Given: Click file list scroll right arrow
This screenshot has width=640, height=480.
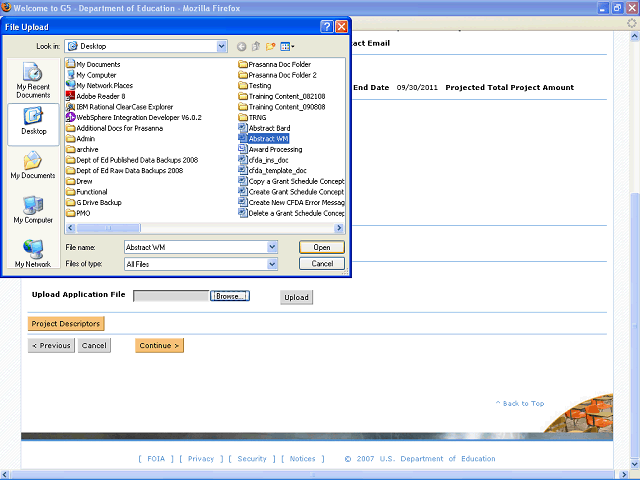Looking at the screenshot, I should tap(339, 228).
